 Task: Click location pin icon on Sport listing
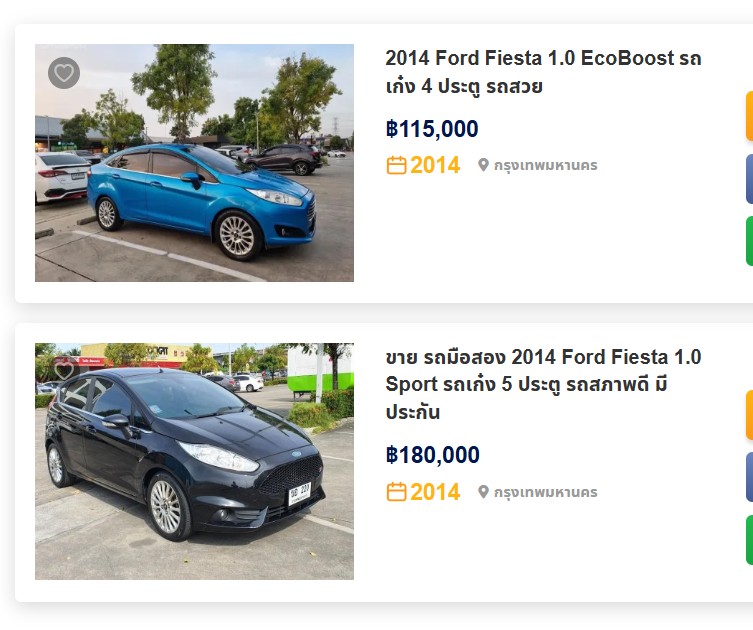click(483, 492)
